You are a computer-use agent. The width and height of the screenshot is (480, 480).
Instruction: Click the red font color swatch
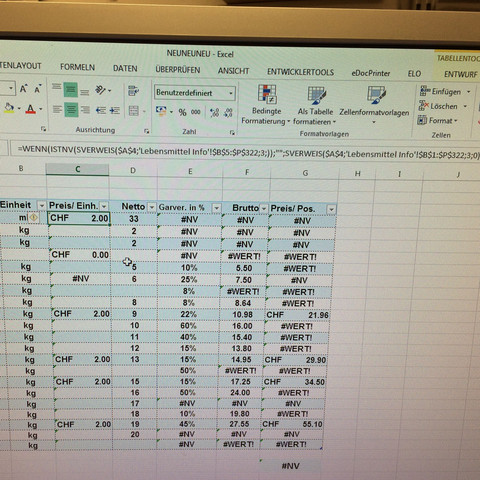point(31,109)
